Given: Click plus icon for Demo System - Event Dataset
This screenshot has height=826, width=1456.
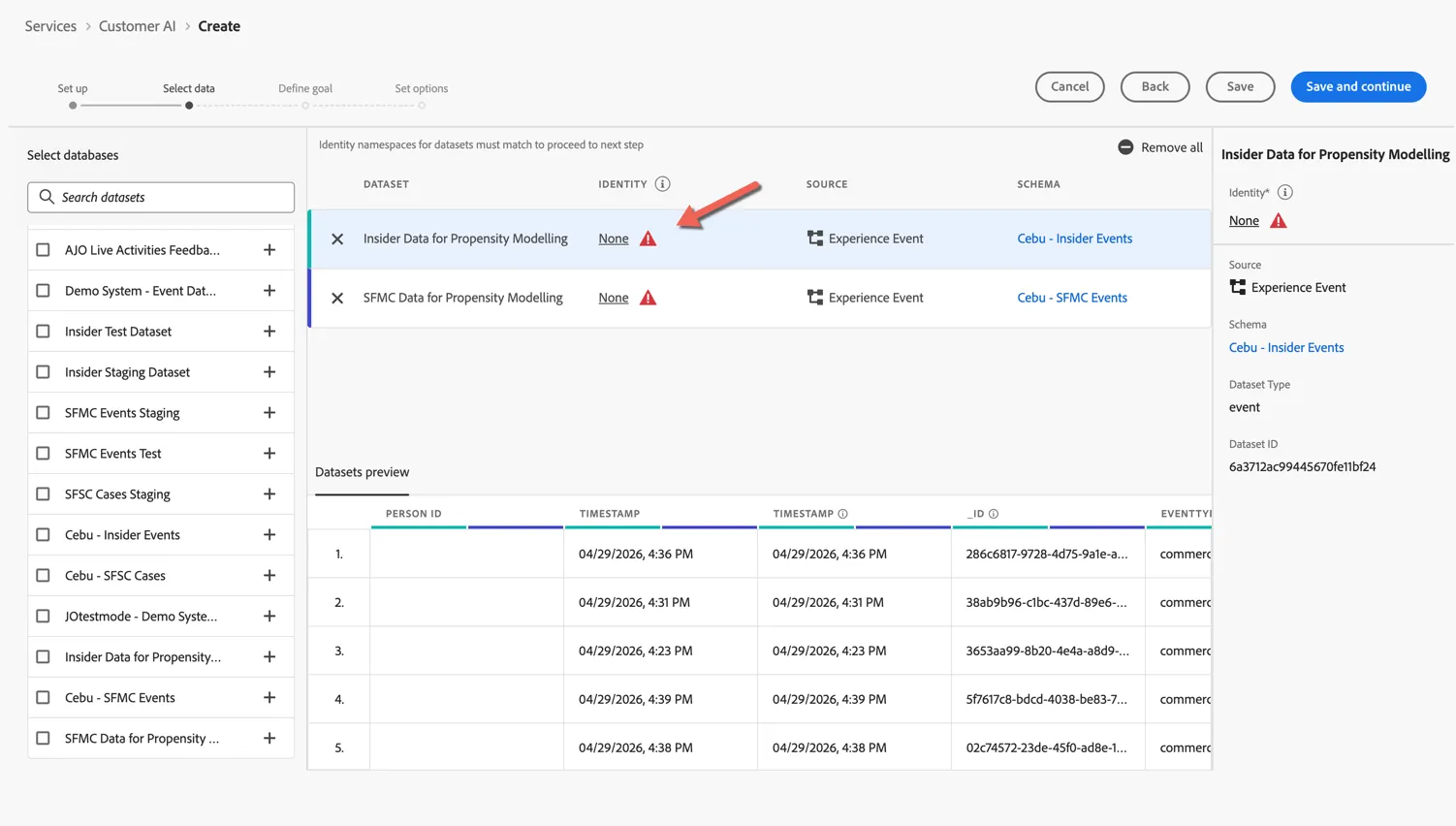Looking at the screenshot, I should point(269,291).
